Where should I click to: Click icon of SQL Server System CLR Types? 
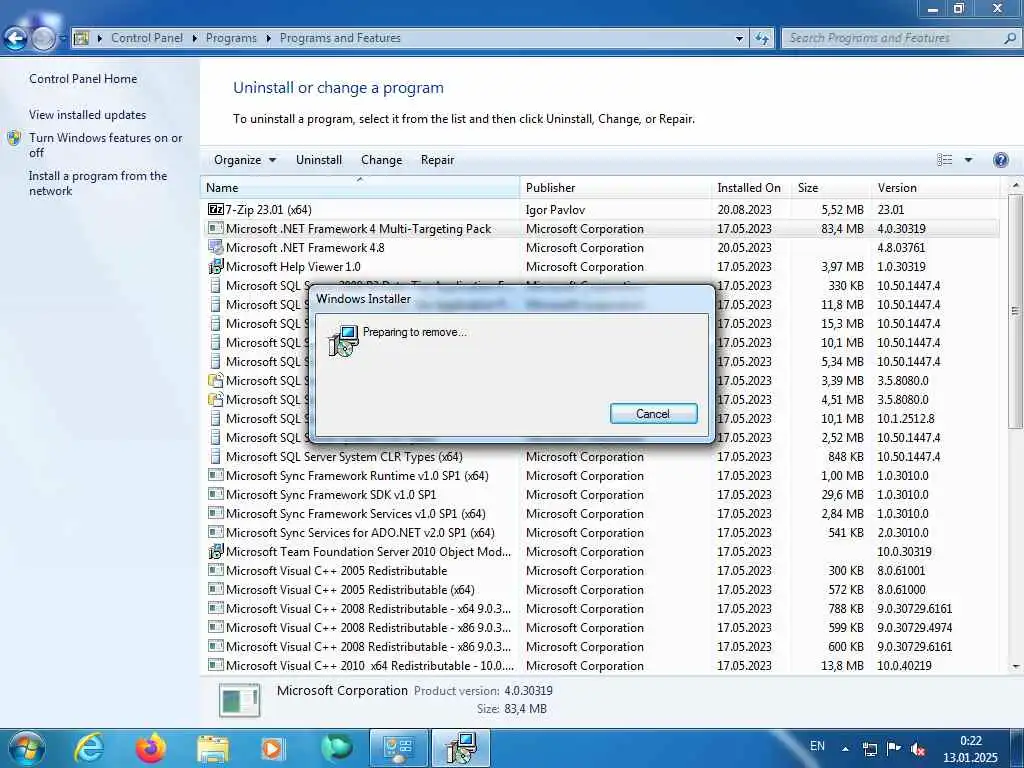pos(216,456)
